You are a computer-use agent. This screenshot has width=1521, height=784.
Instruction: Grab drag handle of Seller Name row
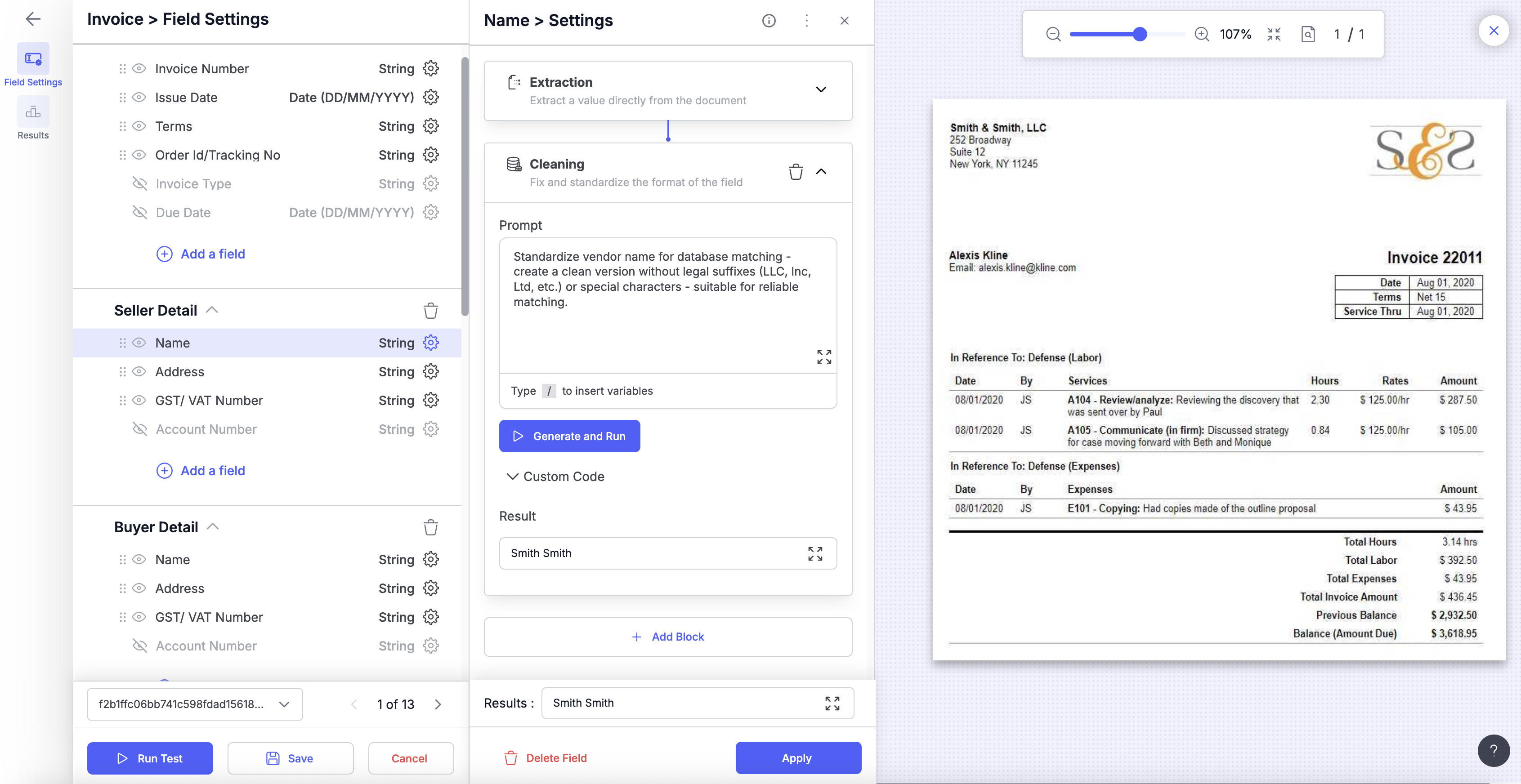[x=122, y=343]
